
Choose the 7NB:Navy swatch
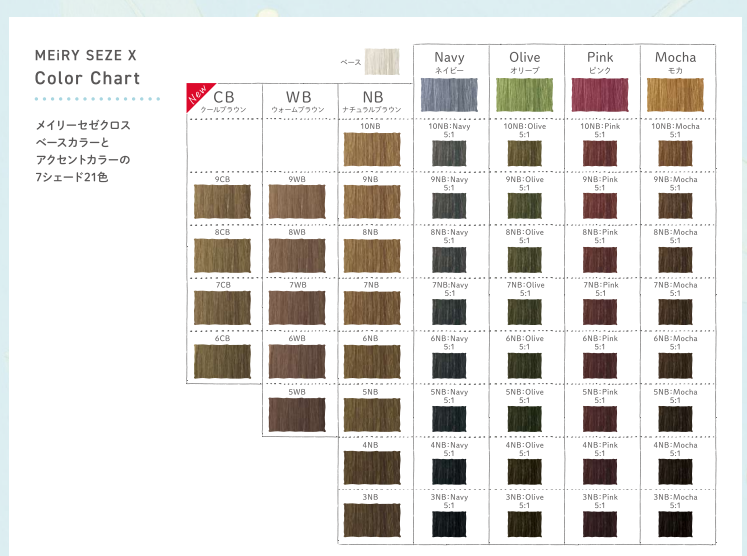[x=449, y=312]
